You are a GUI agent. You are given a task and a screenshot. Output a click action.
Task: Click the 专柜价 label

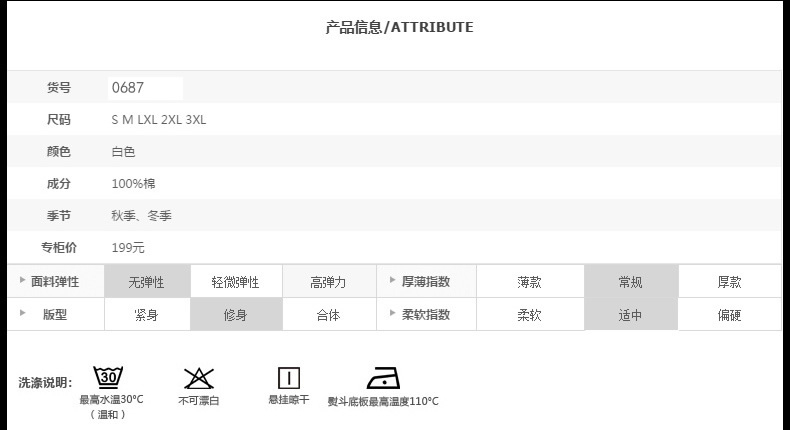pyautogui.click(x=59, y=248)
